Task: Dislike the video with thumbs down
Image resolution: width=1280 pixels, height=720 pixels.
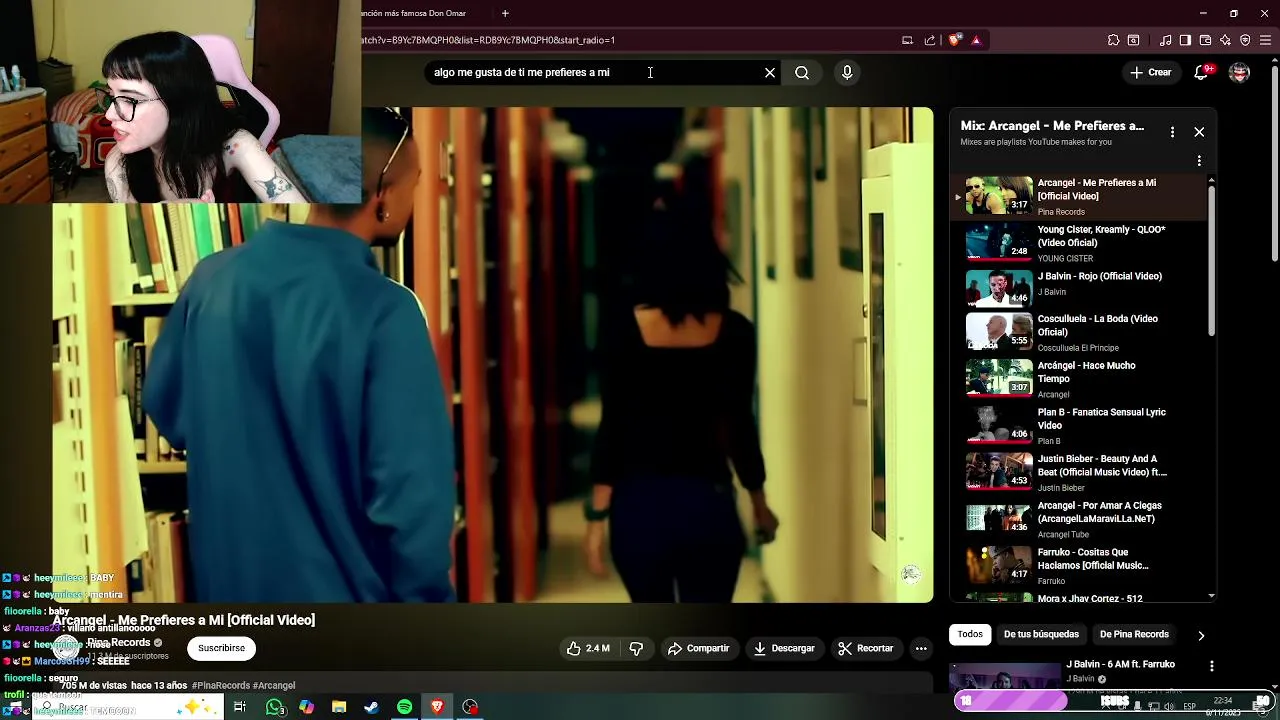Action: (x=636, y=648)
